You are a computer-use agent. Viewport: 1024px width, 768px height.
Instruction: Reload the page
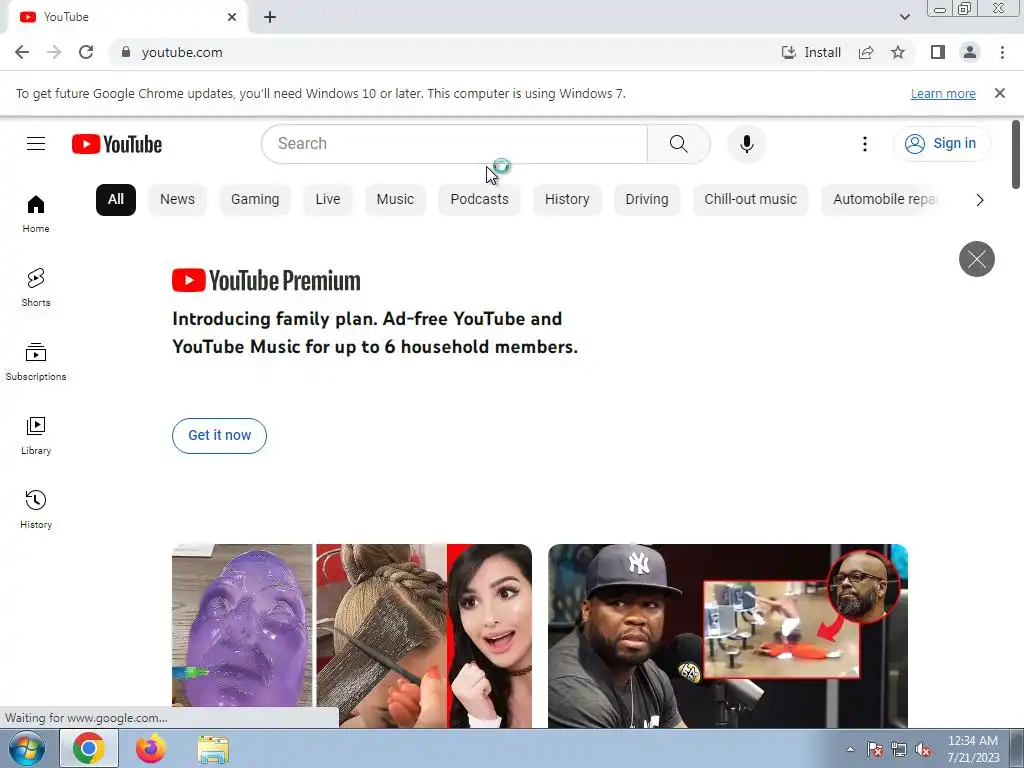click(86, 52)
